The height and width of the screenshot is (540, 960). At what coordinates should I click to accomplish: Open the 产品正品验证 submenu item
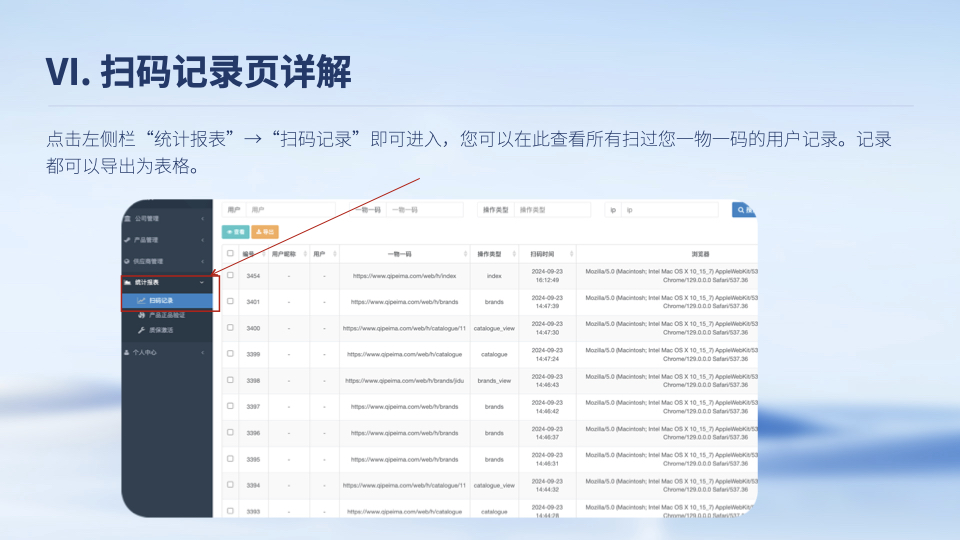(166, 315)
